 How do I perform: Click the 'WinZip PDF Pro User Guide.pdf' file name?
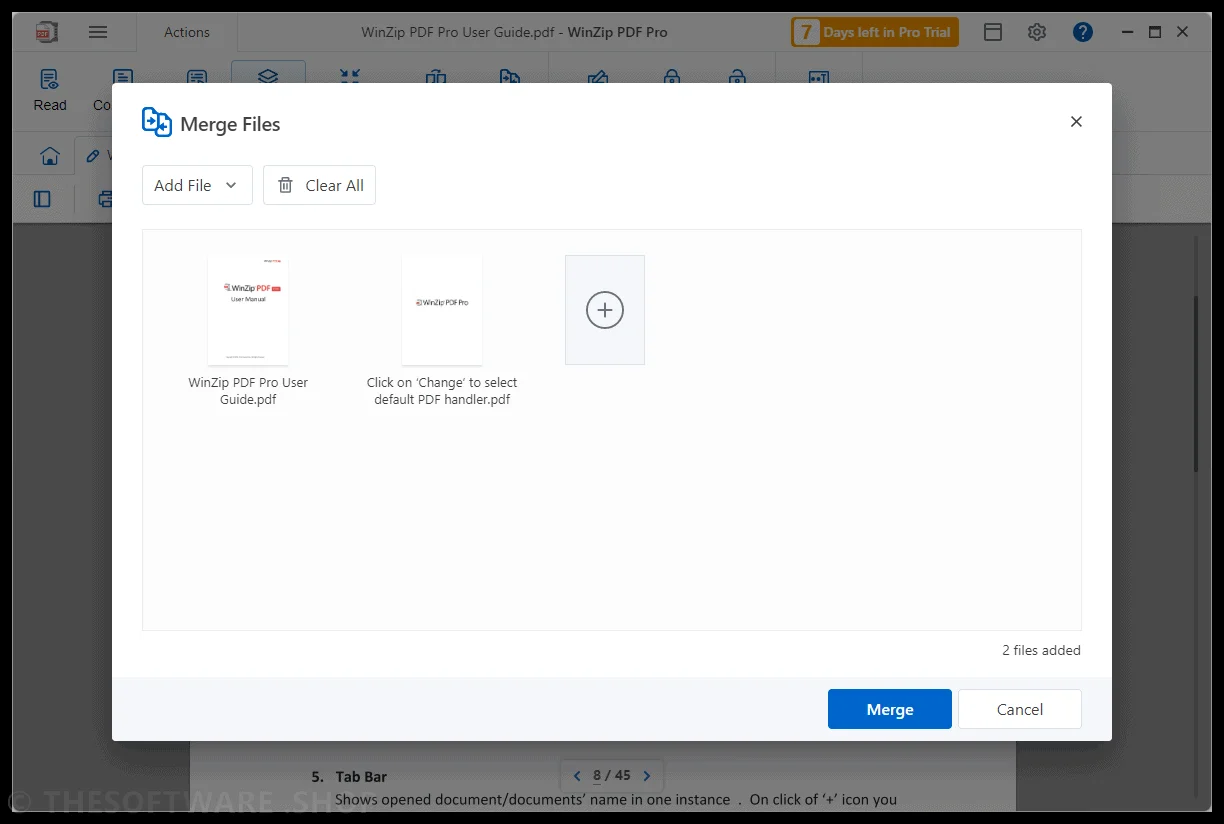[x=248, y=391]
